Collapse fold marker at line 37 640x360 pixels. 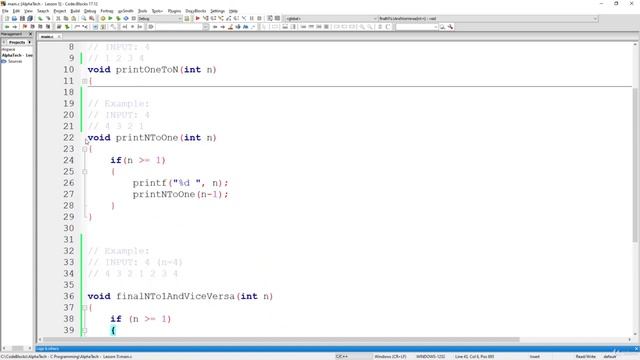(84, 308)
